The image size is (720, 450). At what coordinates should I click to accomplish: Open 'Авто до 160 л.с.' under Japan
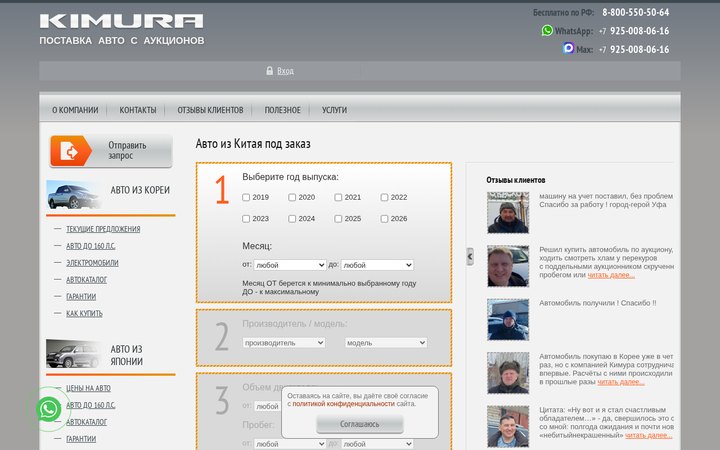90,405
